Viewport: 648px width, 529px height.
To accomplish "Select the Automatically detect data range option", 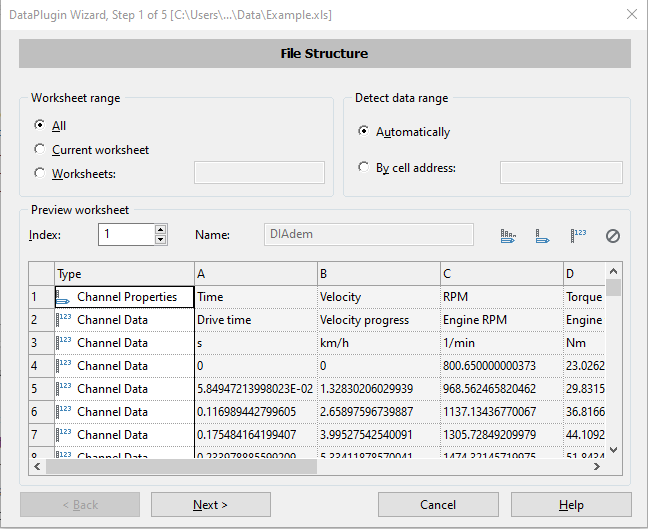I will 364,132.
